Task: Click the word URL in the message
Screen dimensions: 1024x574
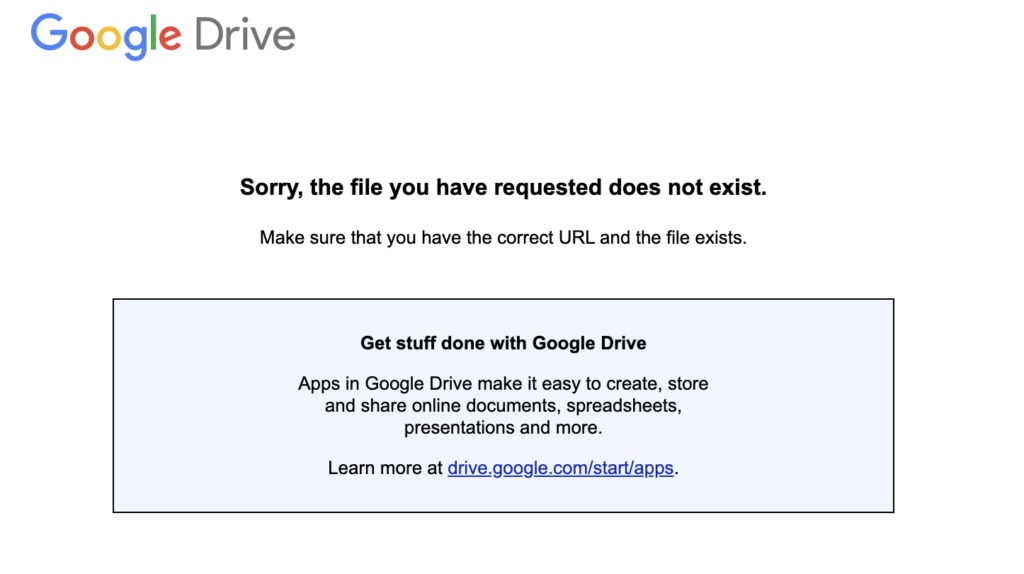Action: click(577, 238)
